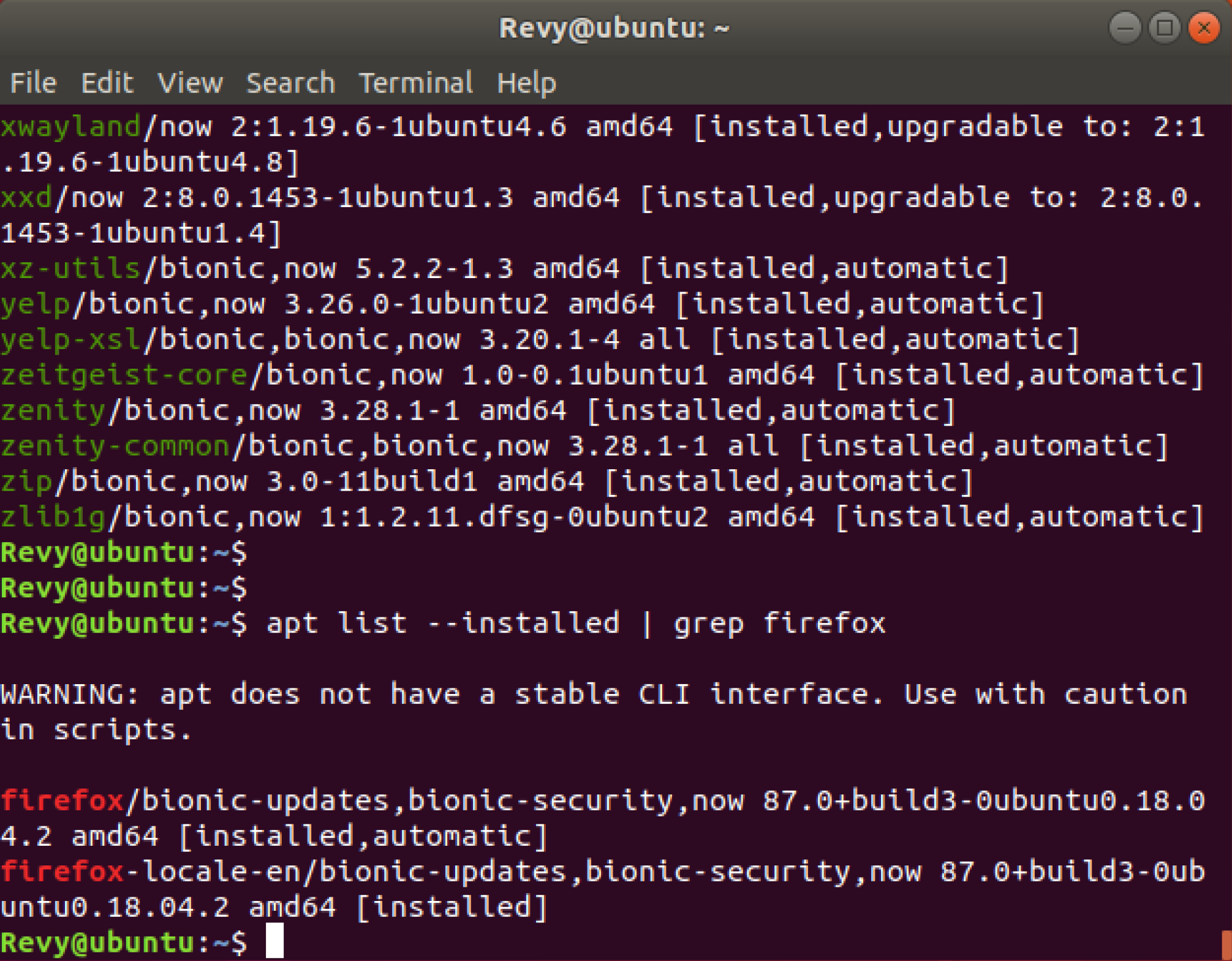This screenshot has width=1232, height=961.
Task: Maximize the terminal window
Action: pos(1164,28)
